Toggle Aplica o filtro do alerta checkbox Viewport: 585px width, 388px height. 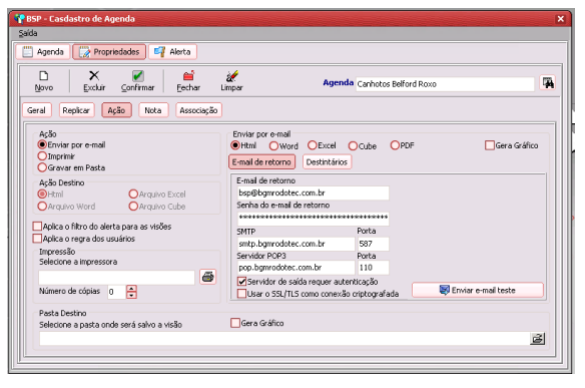[x=37, y=226]
